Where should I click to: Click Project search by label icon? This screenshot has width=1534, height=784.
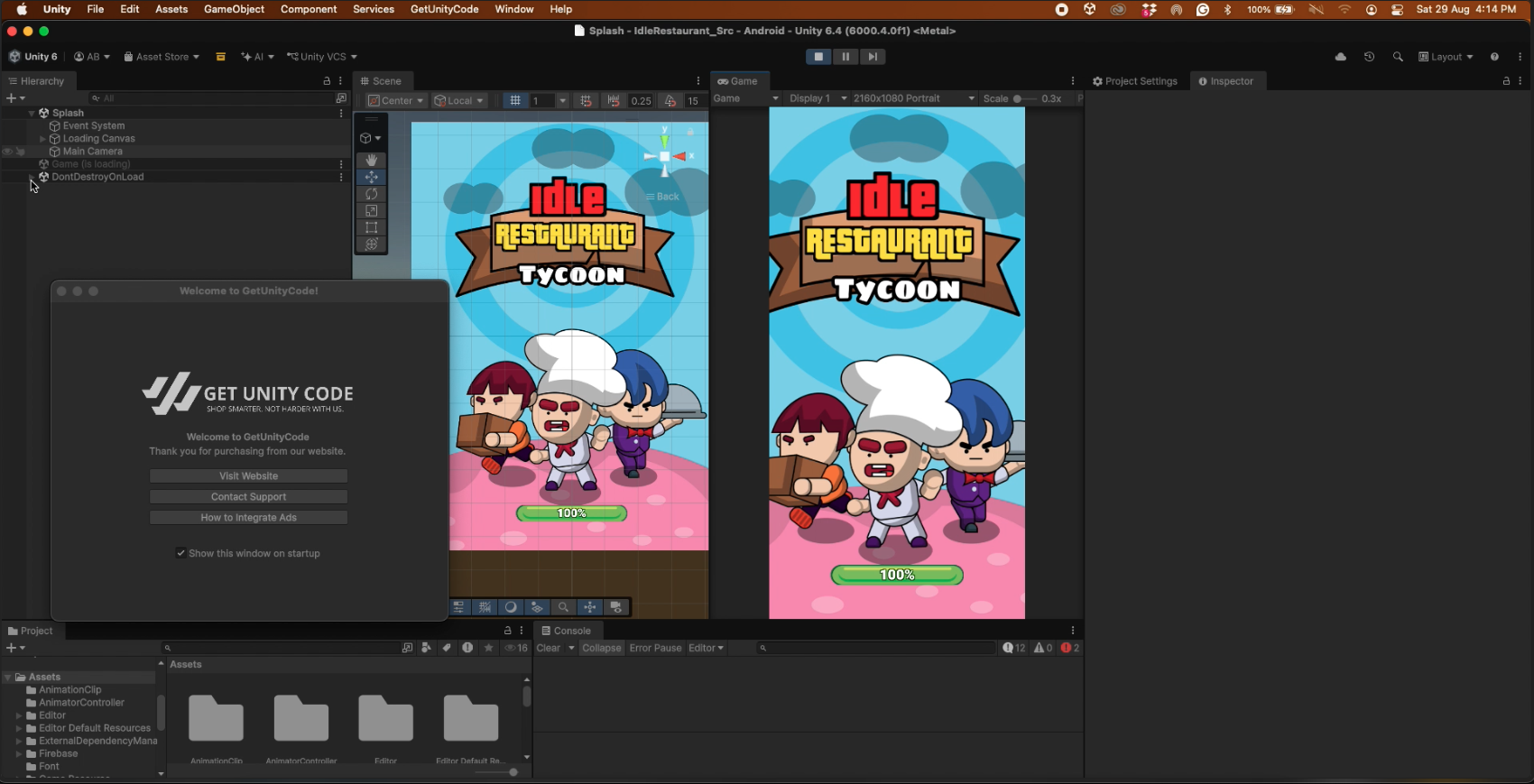coord(447,648)
